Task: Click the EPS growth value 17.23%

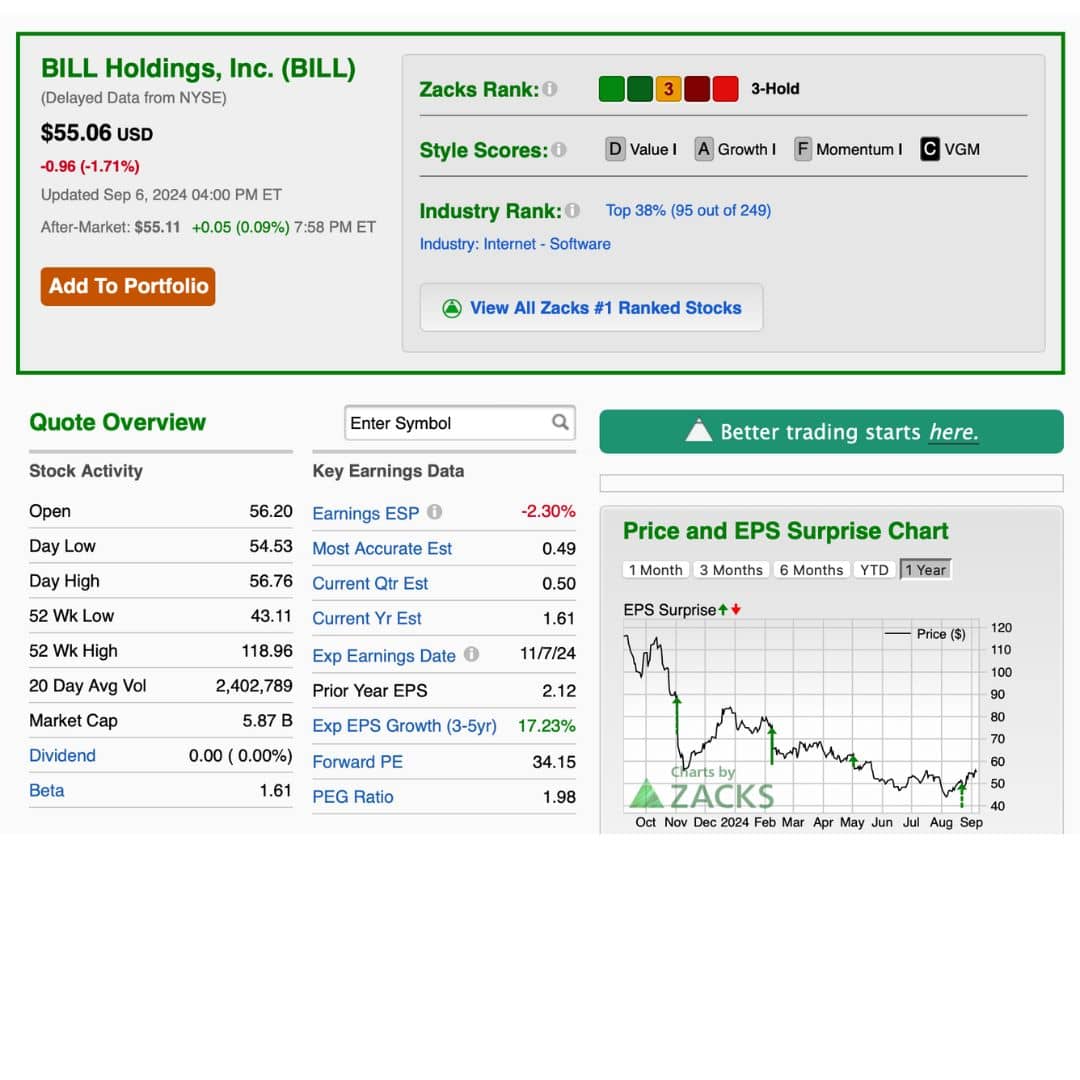Action: click(x=547, y=726)
